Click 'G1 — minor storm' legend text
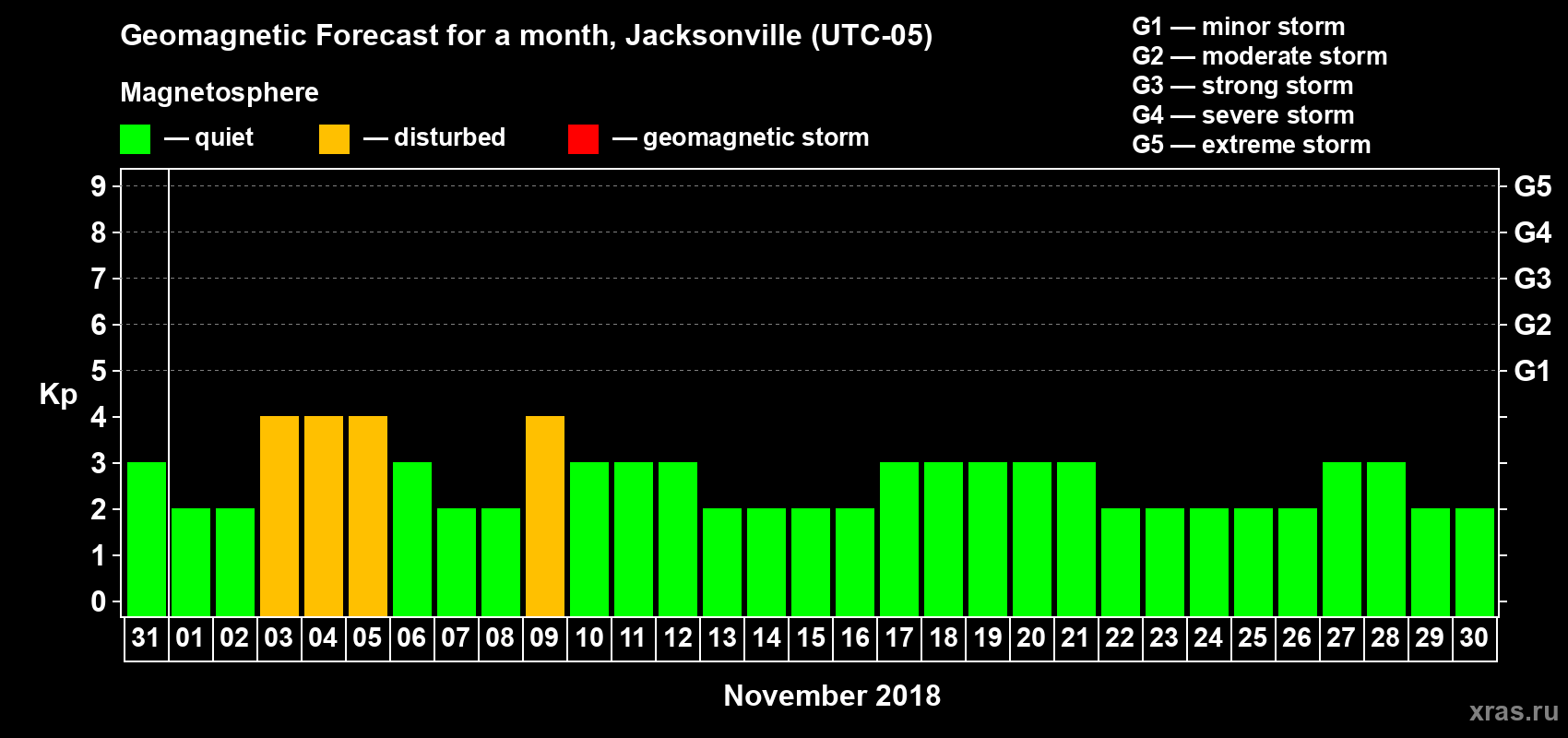 [1239, 27]
